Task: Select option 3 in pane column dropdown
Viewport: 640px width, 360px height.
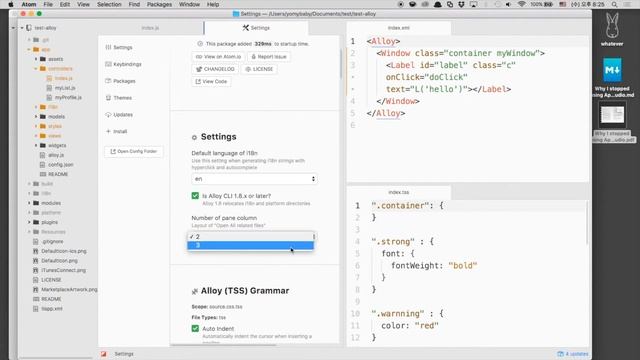Action: (250, 245)
